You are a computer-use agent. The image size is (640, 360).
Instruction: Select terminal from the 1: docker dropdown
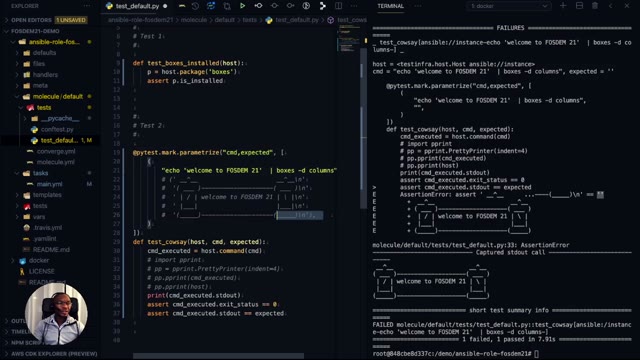[509, 6]
